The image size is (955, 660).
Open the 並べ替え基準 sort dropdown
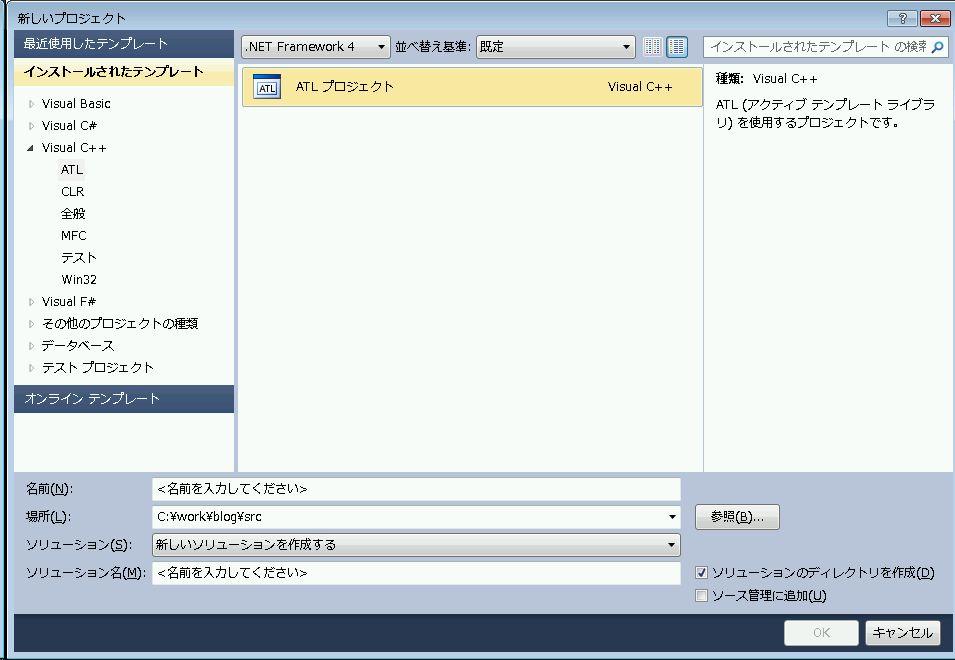tap(555, 47)
